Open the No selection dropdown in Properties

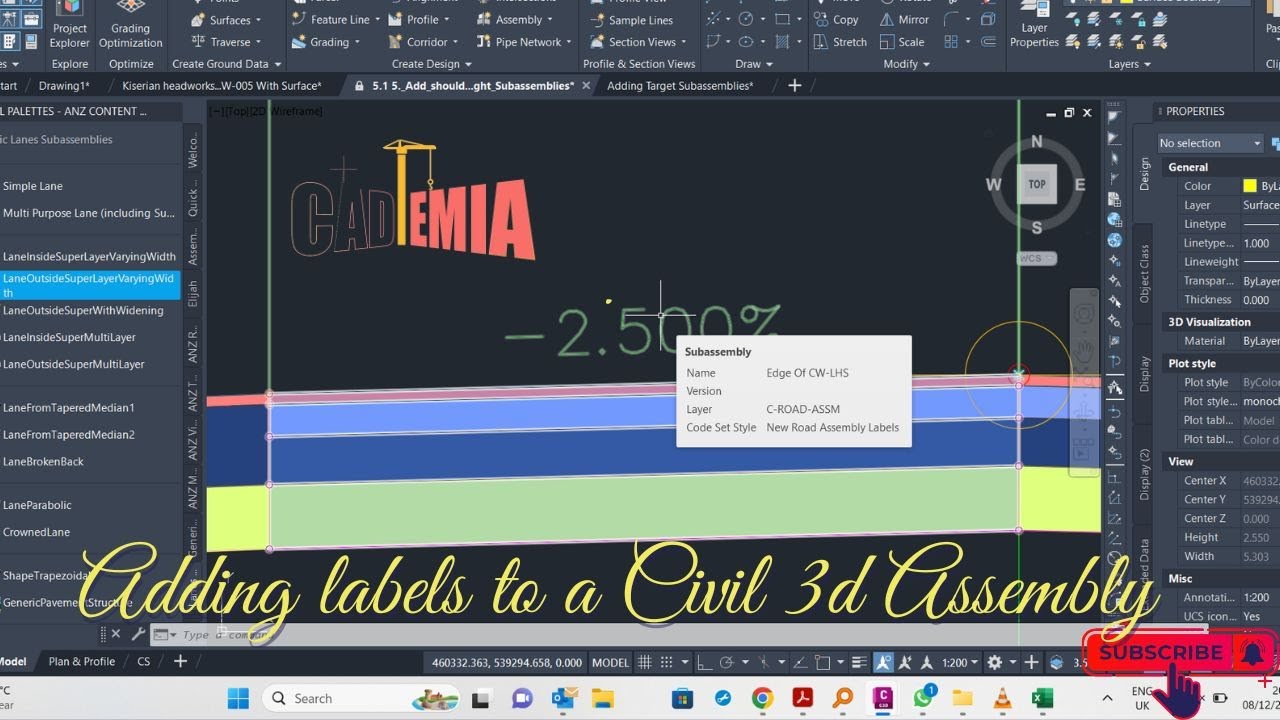(1210, 143)
